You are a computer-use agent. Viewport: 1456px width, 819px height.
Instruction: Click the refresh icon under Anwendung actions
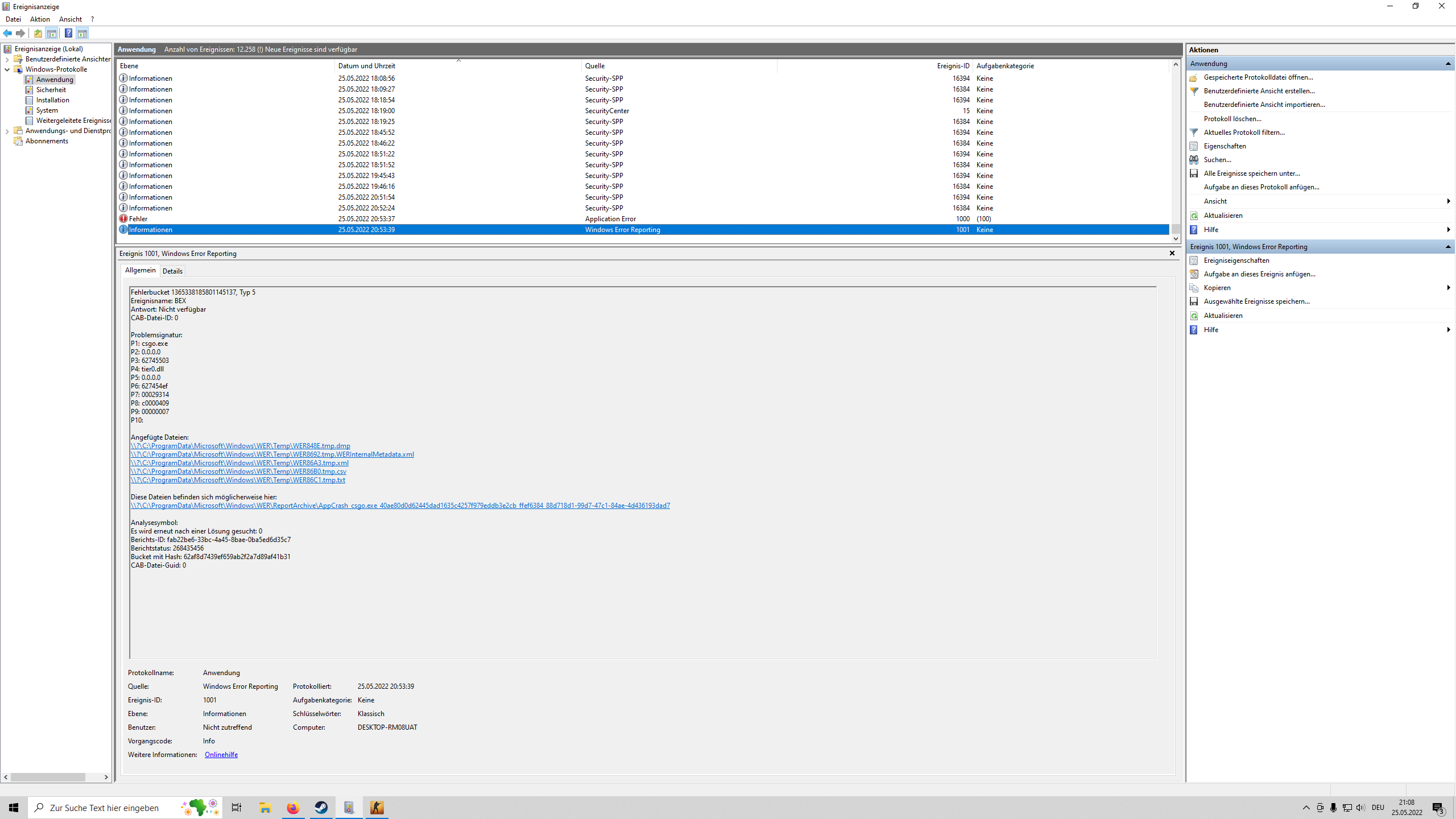(x=1194, y=216)
